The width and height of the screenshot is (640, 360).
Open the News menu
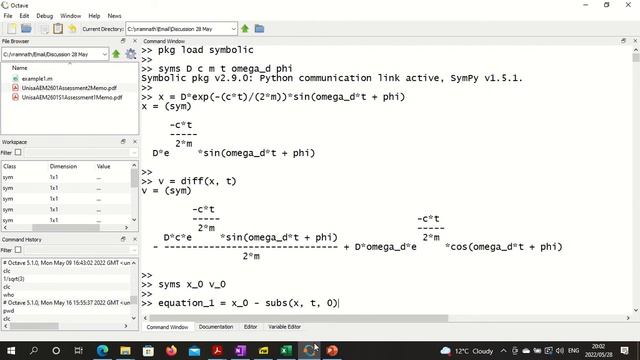pyautogui.click(x=114, y=16)
